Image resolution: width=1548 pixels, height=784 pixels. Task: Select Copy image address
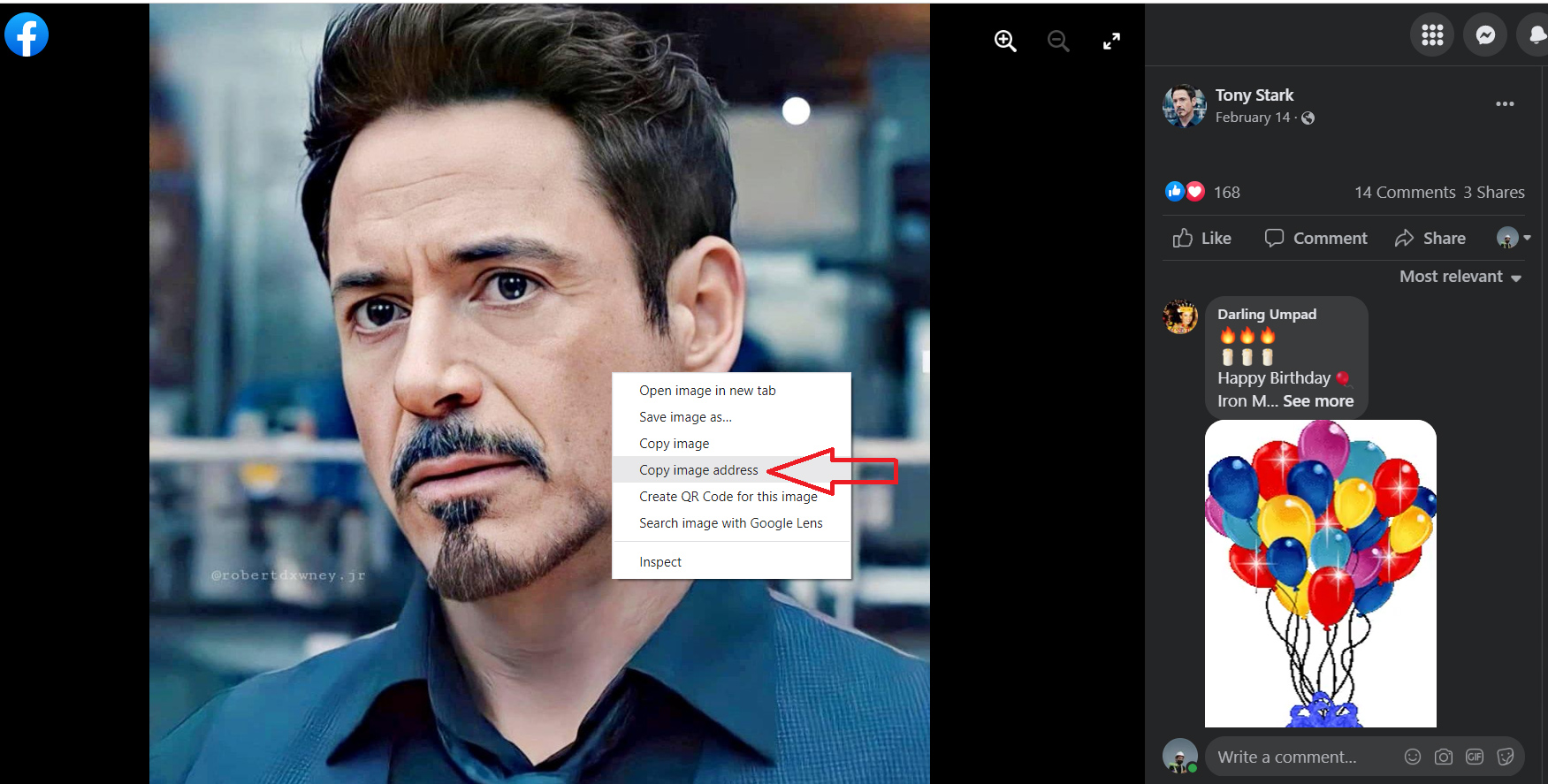click(731, 470)
